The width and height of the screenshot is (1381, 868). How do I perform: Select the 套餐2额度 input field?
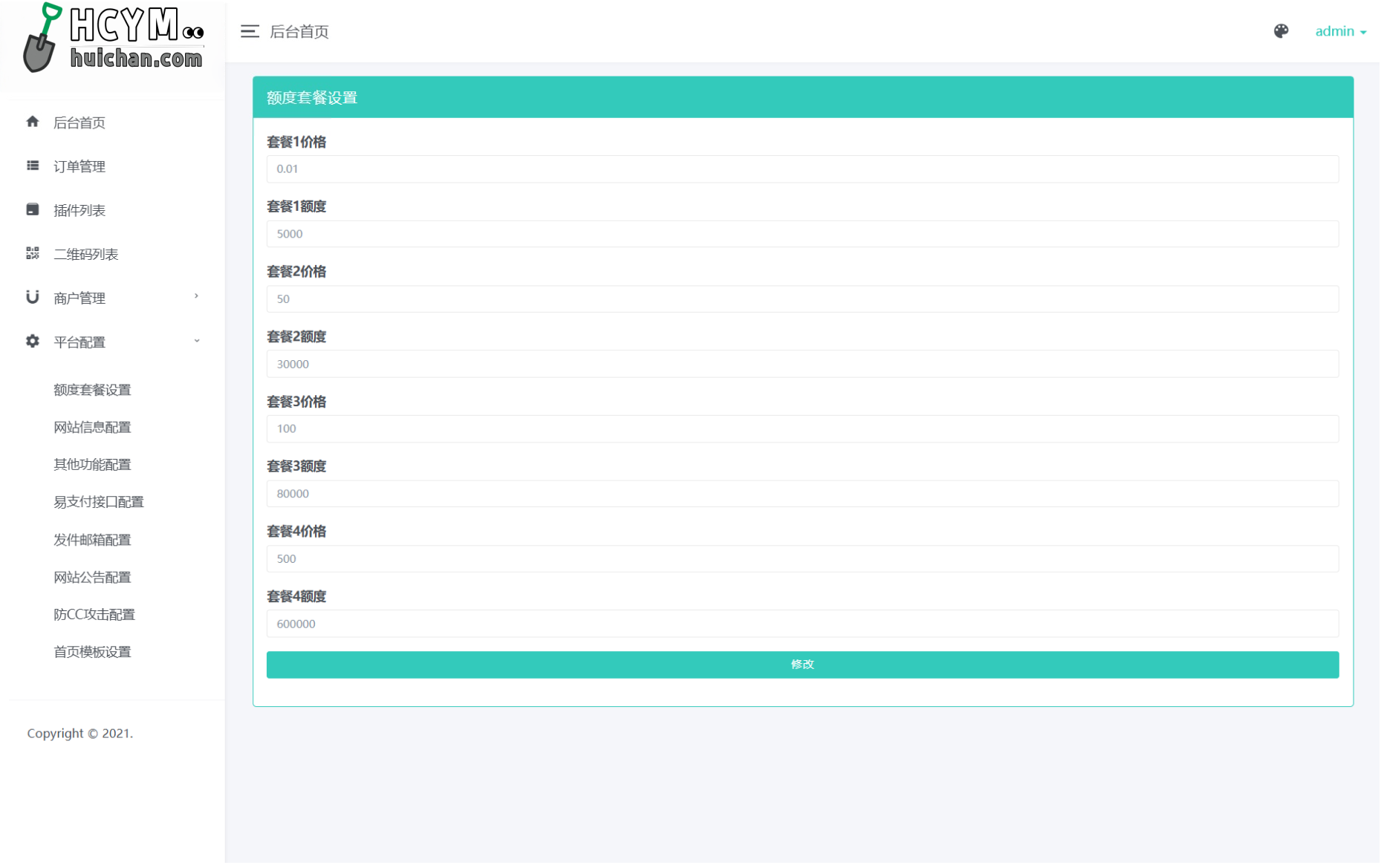(802, 364)
